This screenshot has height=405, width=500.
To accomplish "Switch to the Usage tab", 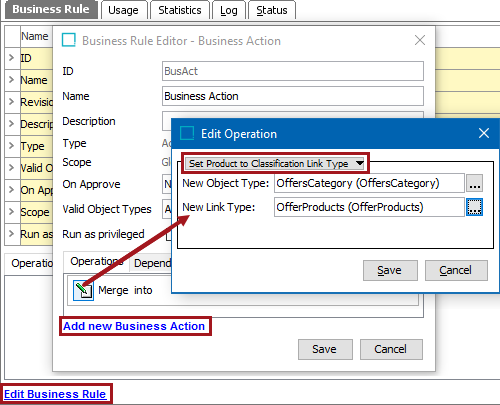I will click(123, 10).
